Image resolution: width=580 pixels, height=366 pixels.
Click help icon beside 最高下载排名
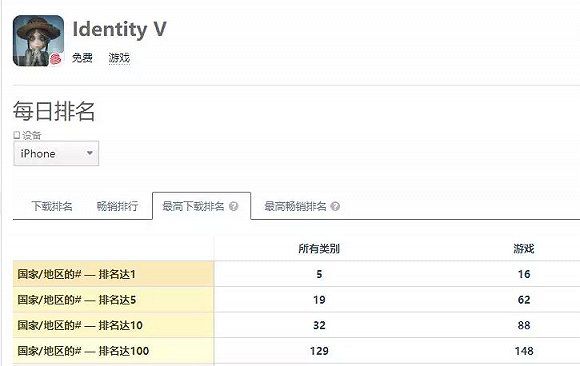coord(233,206)
